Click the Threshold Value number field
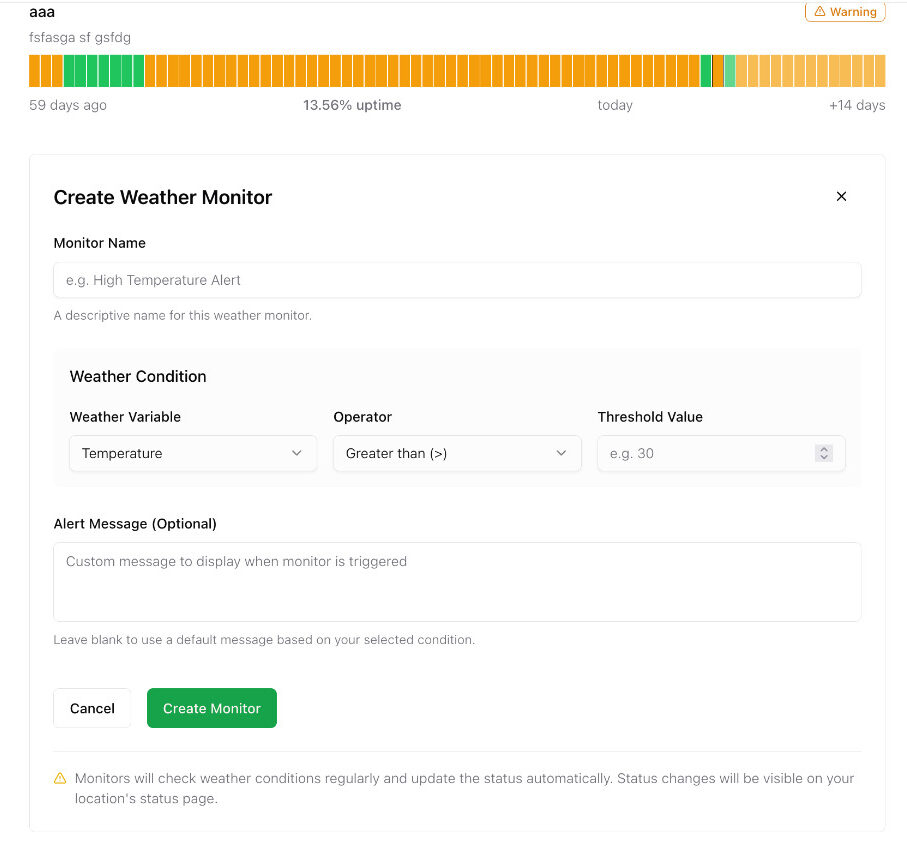Image resolution: width=907 pixels, height=848 pixels. [x=721, y=454]
